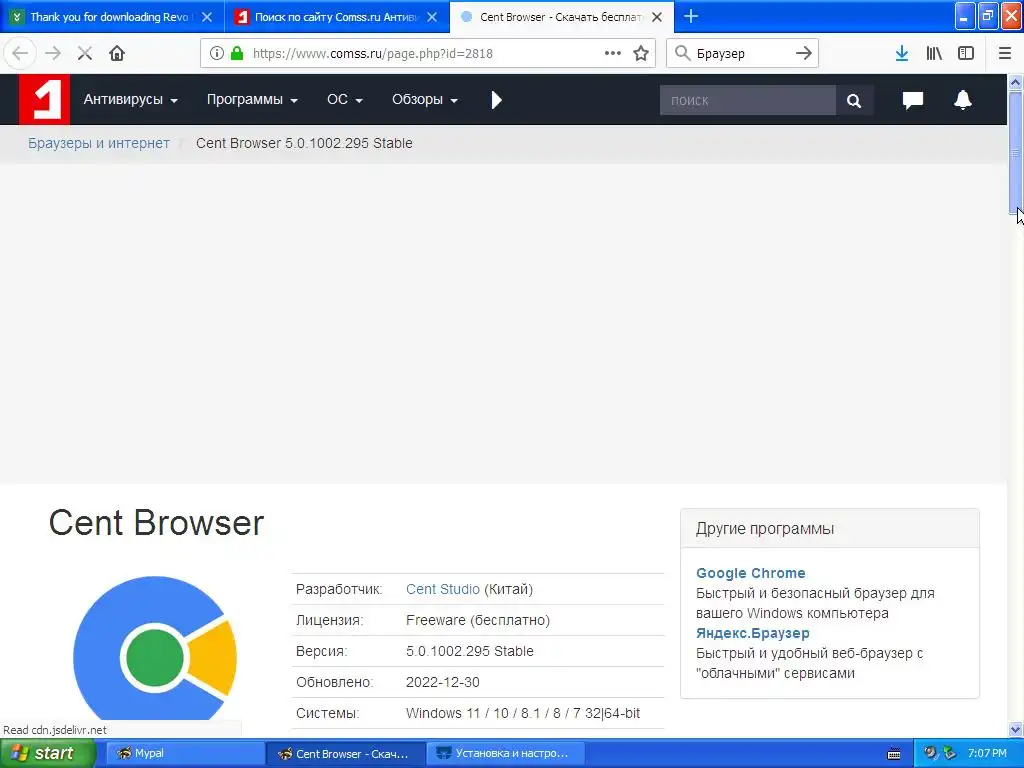1024x768 pixels.
Task: Open notifications bell icon
Action: pyautogui.click(x=963, y=100)
